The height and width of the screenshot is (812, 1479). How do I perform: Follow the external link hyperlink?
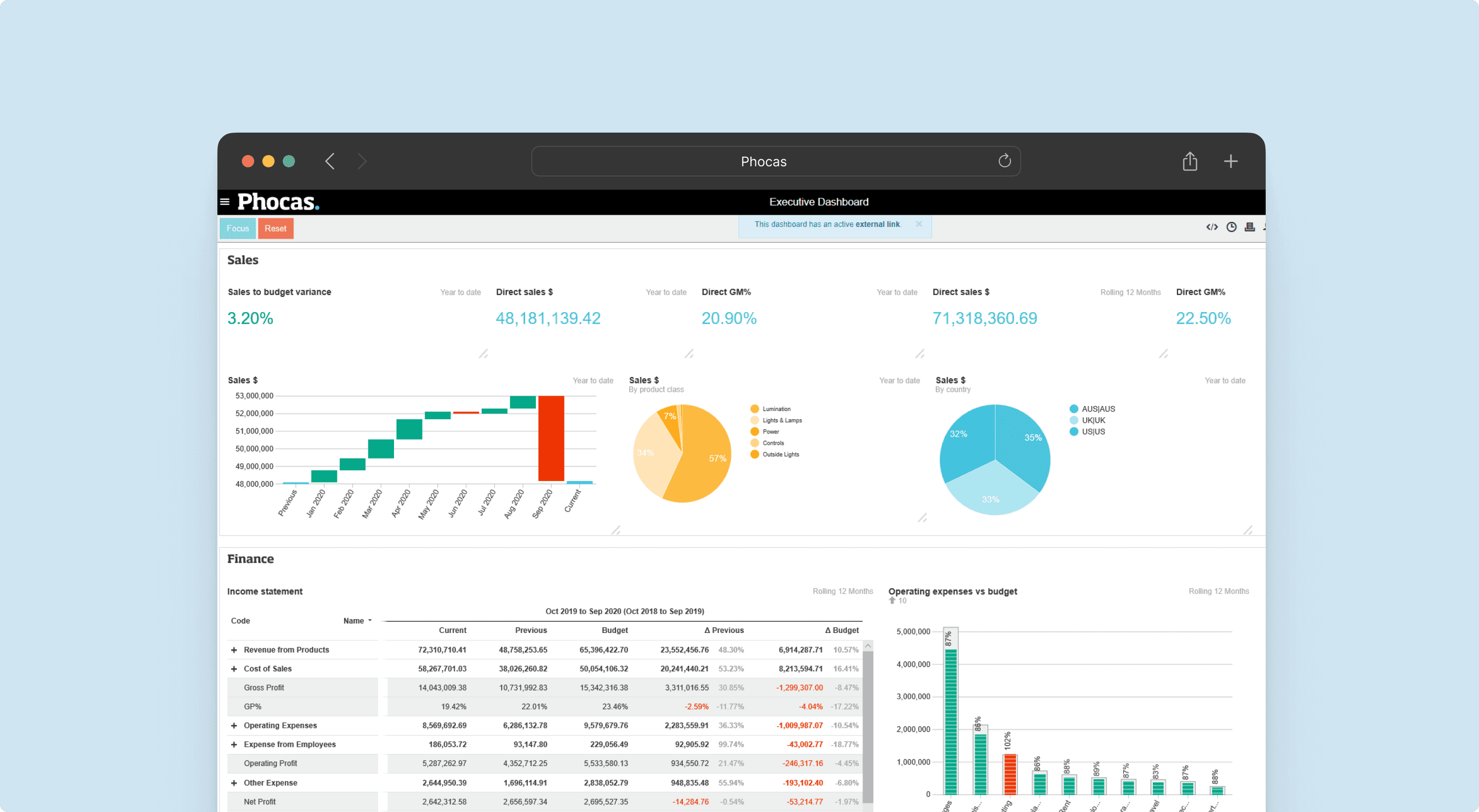click(877, 224)
